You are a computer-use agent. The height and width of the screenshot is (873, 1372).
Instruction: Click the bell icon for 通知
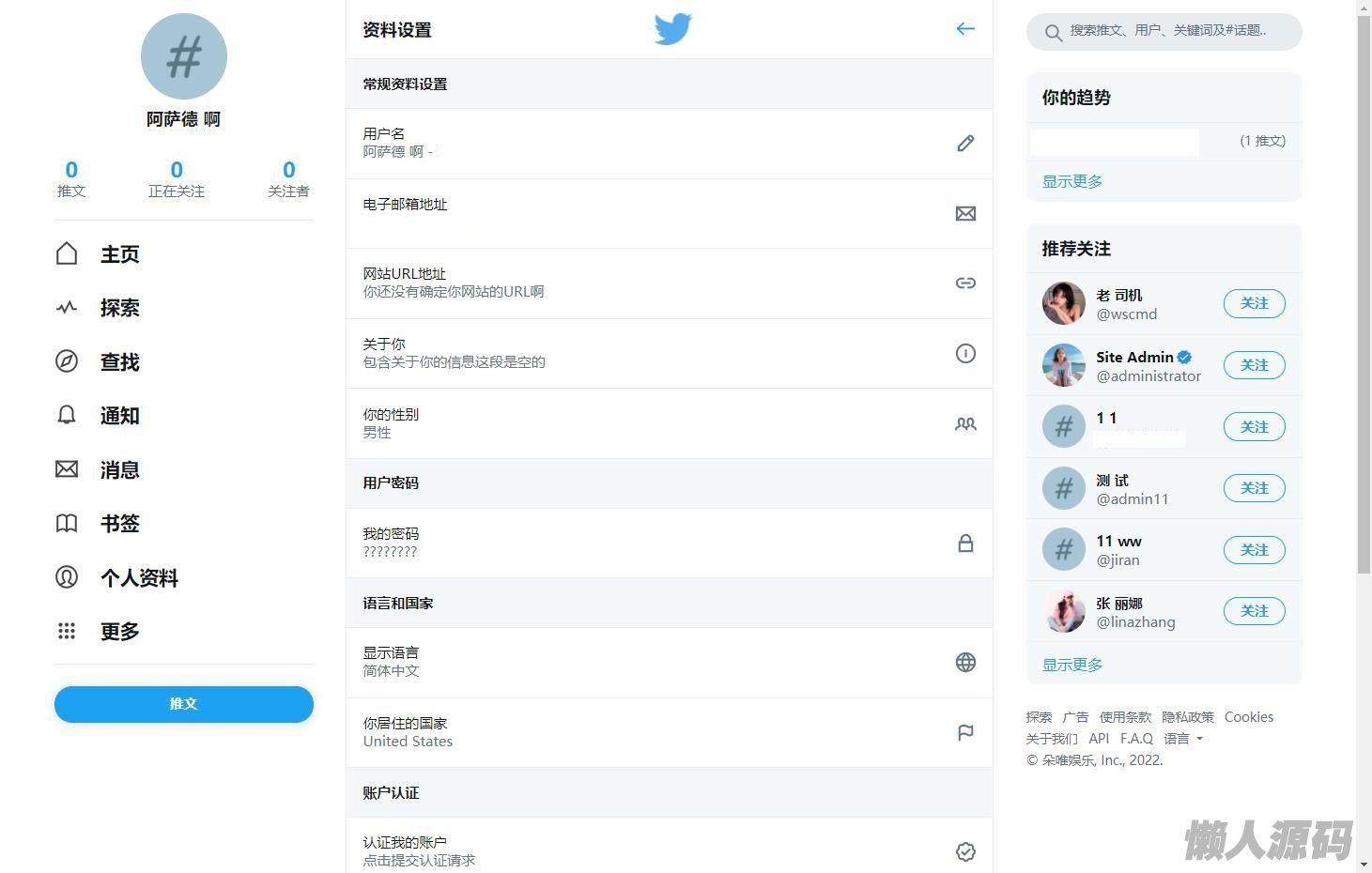pos(67,415)
